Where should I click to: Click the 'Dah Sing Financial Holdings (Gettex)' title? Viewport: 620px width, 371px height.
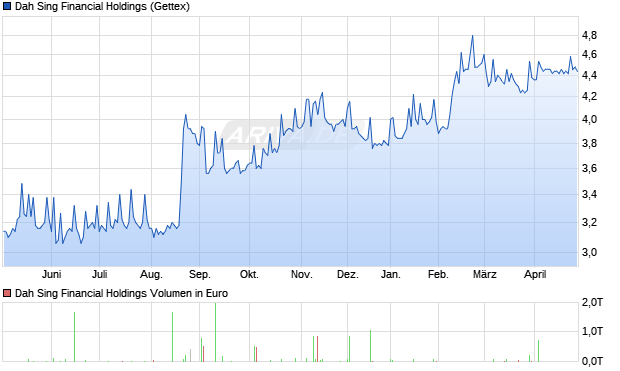point(102,7)
